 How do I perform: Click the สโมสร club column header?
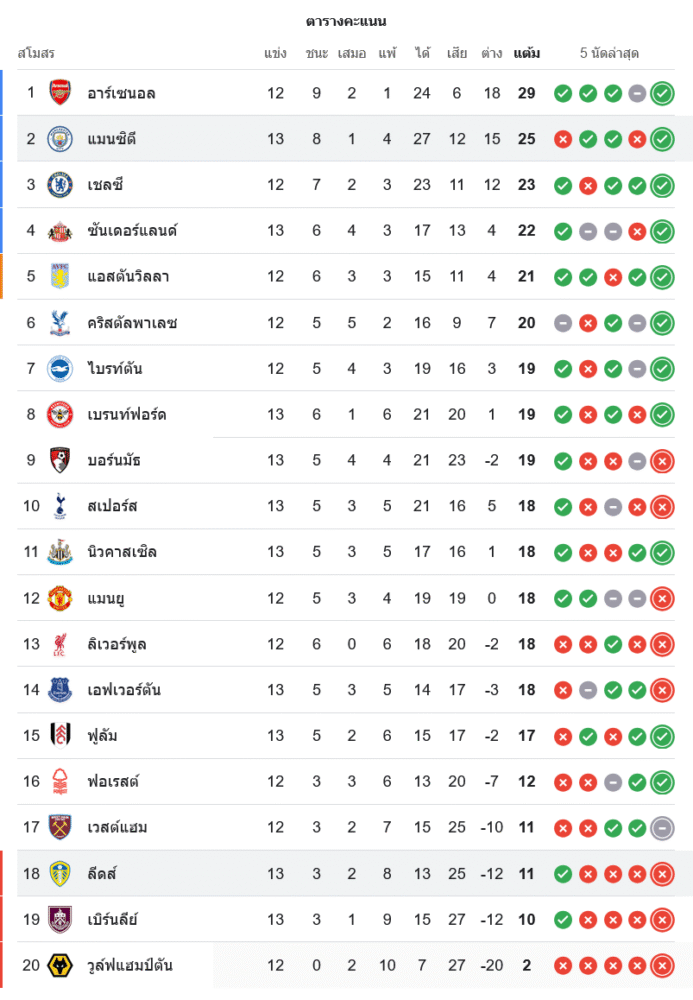coord(36,53)
